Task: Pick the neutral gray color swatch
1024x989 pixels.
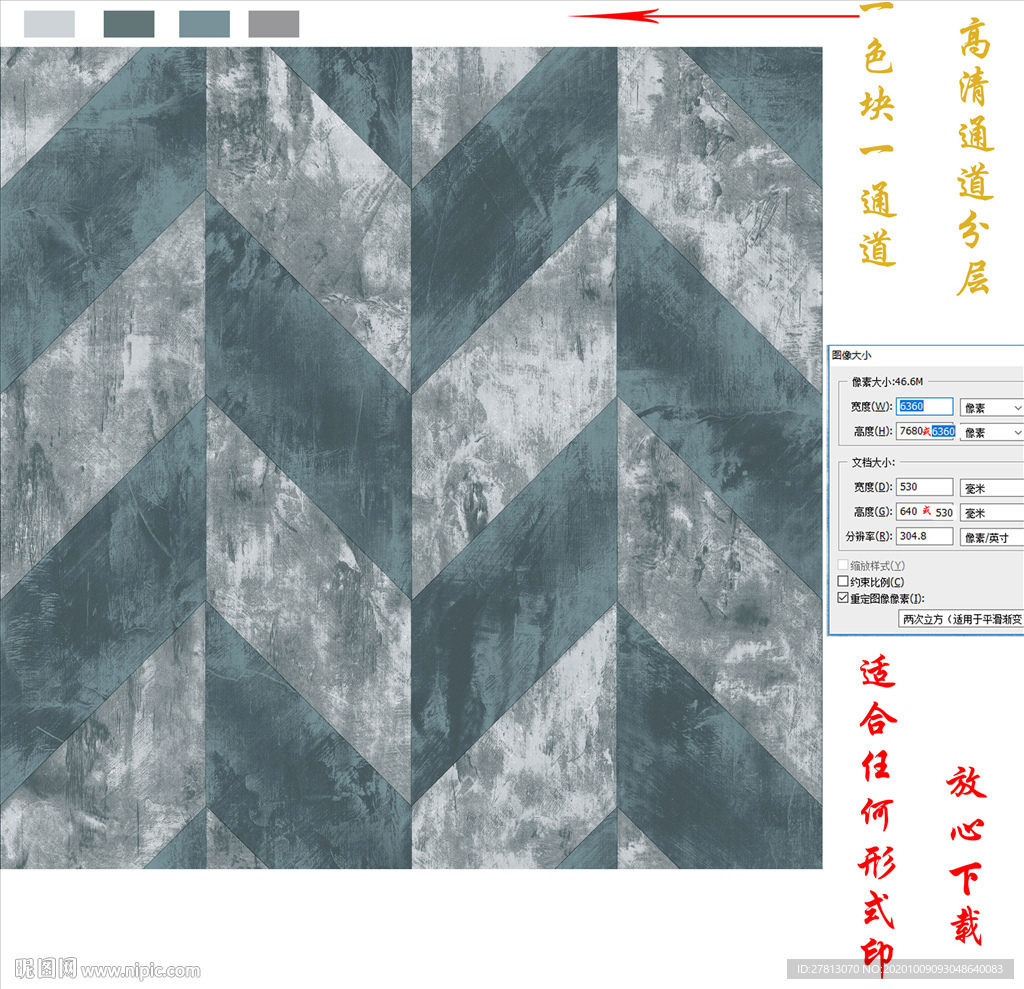Action: pos(274,24)
